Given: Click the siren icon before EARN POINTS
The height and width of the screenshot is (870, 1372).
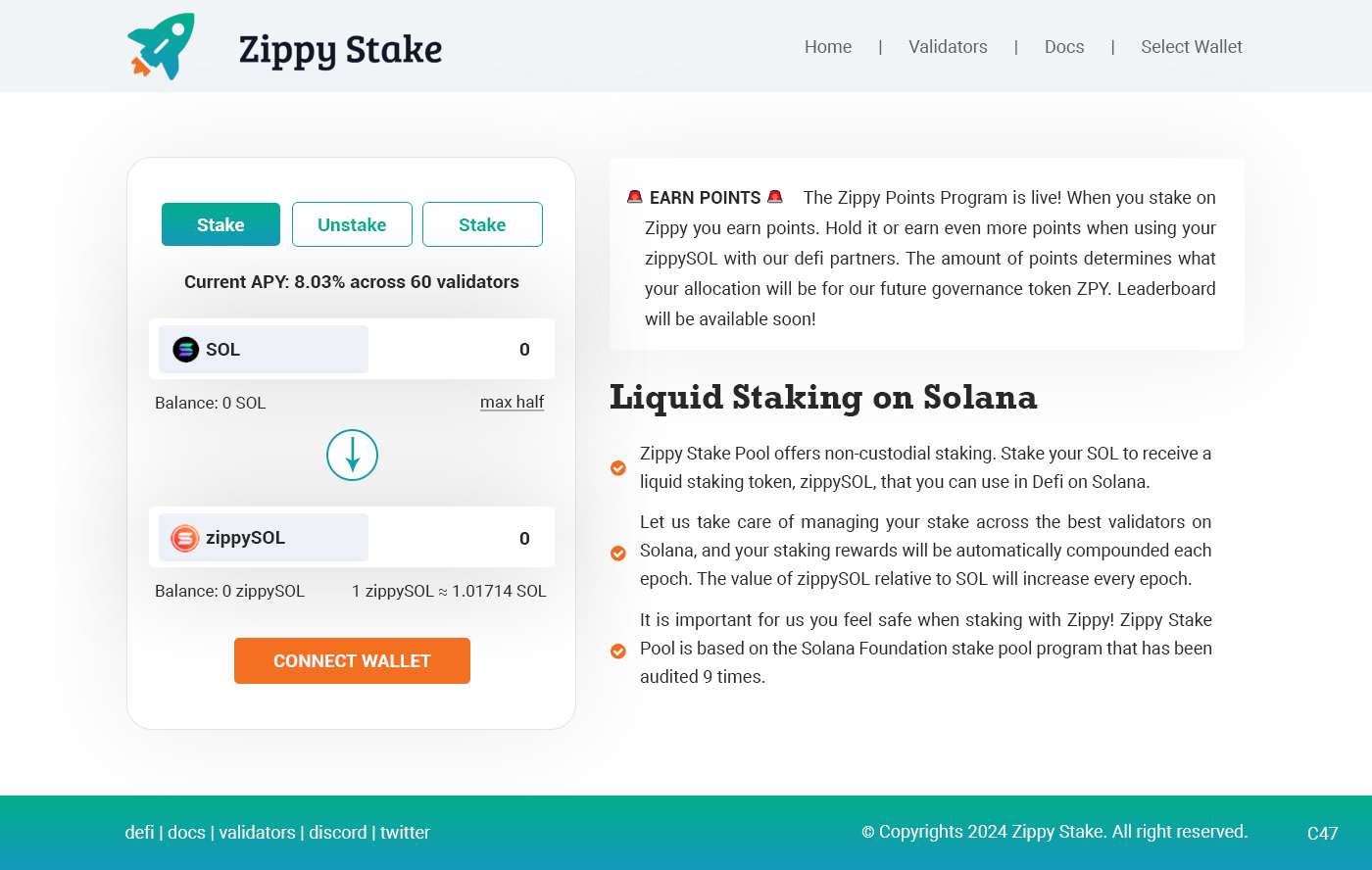Looking at the screenshot, I should click(635, 197).
